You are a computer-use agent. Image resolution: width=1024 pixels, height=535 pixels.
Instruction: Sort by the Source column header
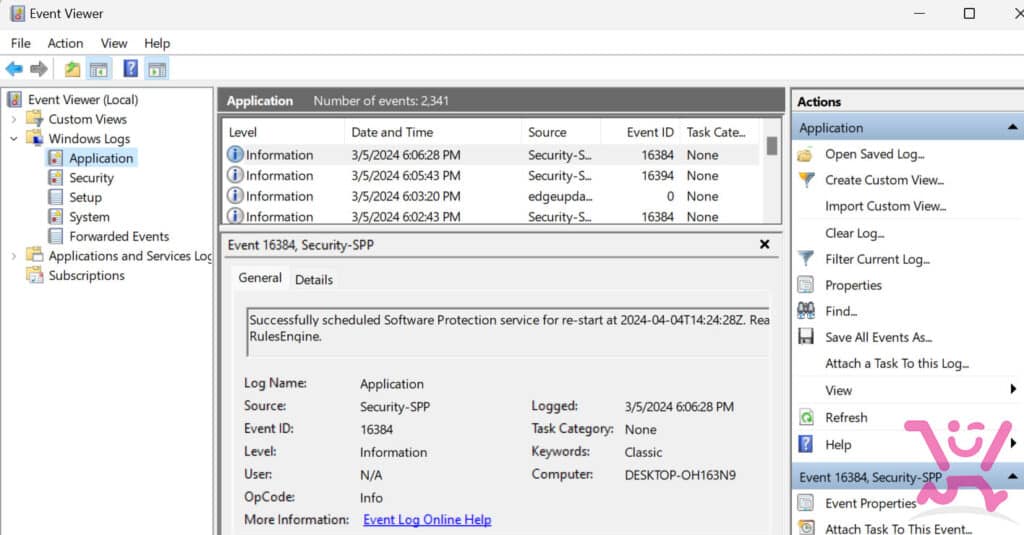coord(560,132)
